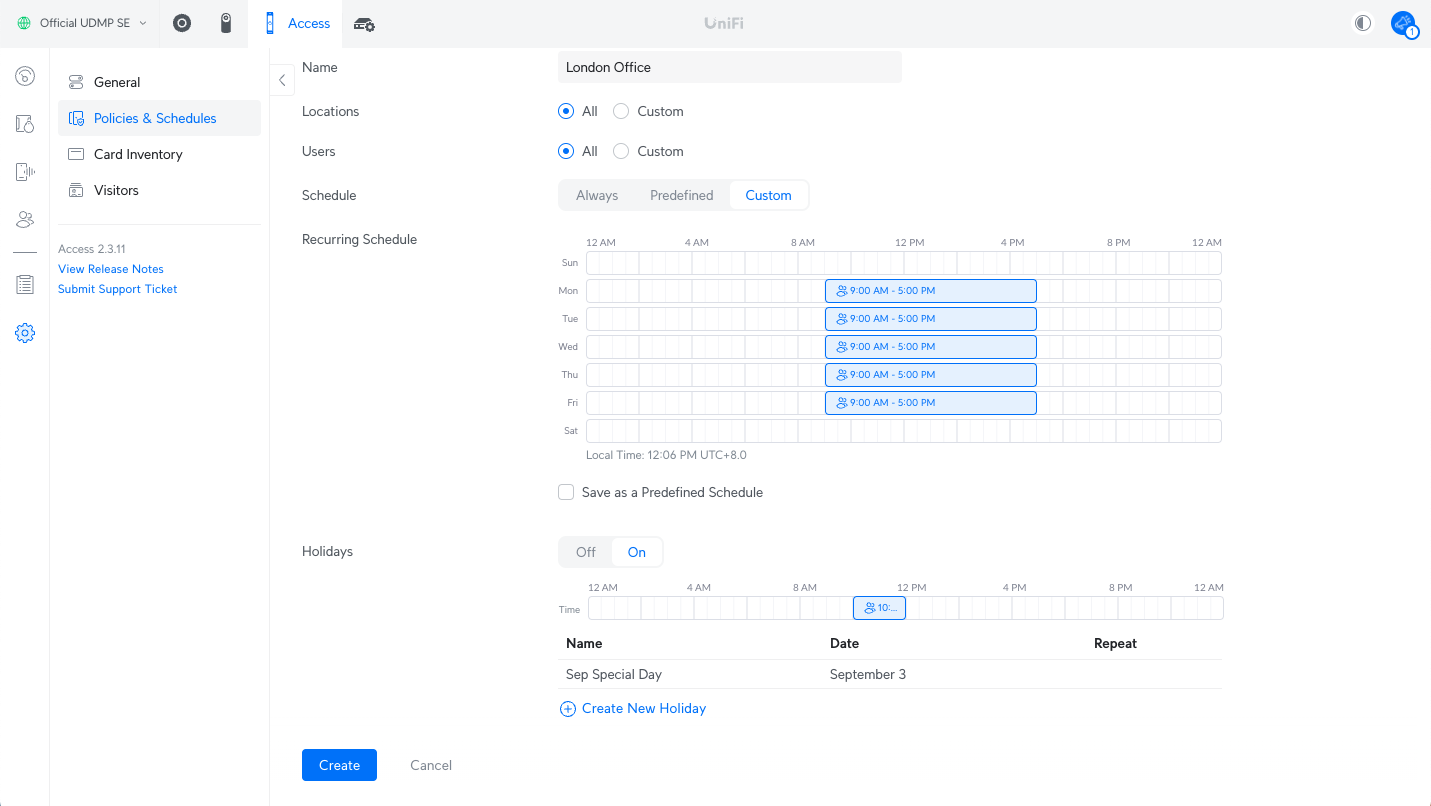Edit the Name field London Office
1431x806 pixels.
[x=730, y=67]
